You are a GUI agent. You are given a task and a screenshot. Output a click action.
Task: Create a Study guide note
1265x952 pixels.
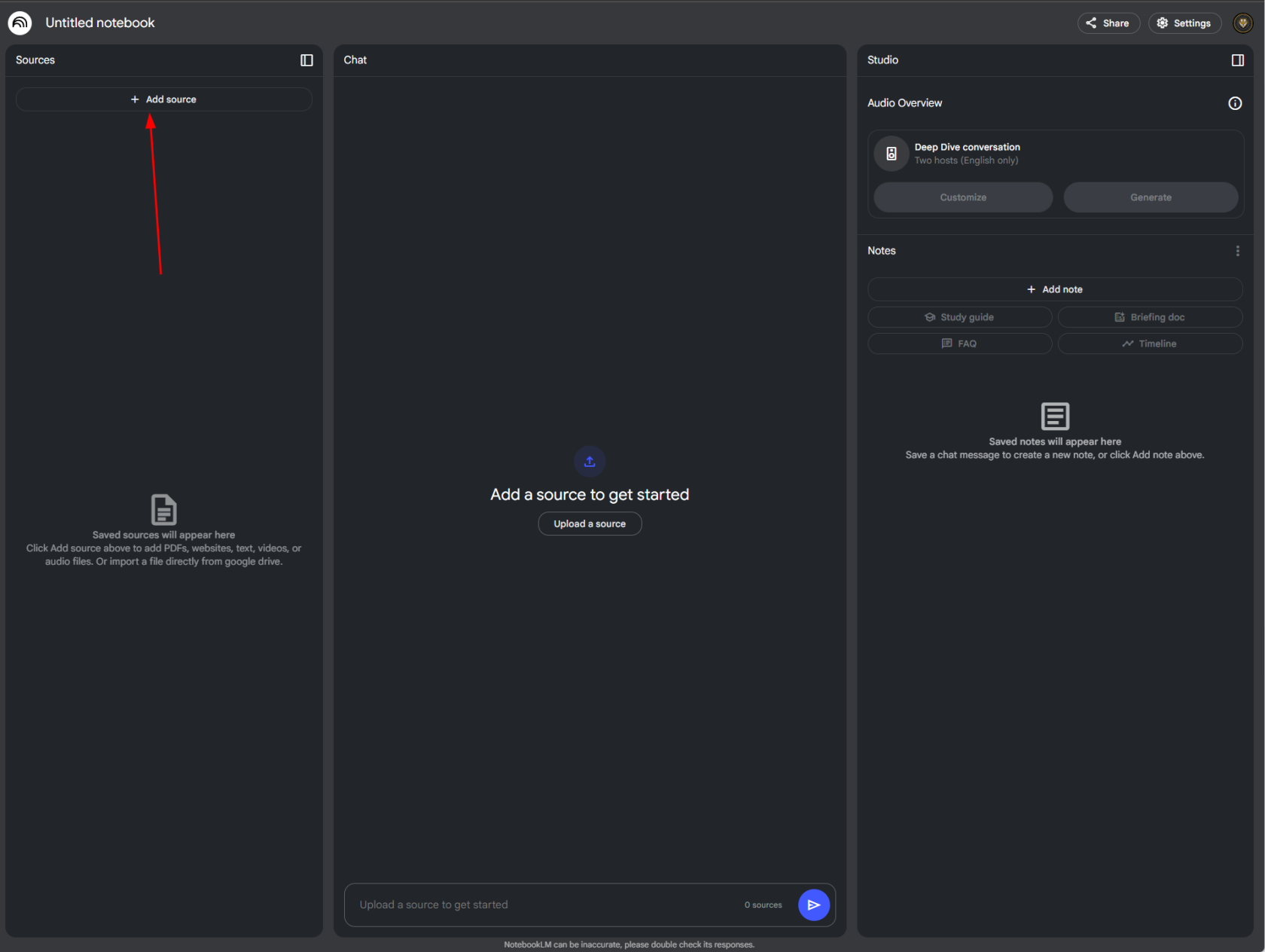coord(959,317)
